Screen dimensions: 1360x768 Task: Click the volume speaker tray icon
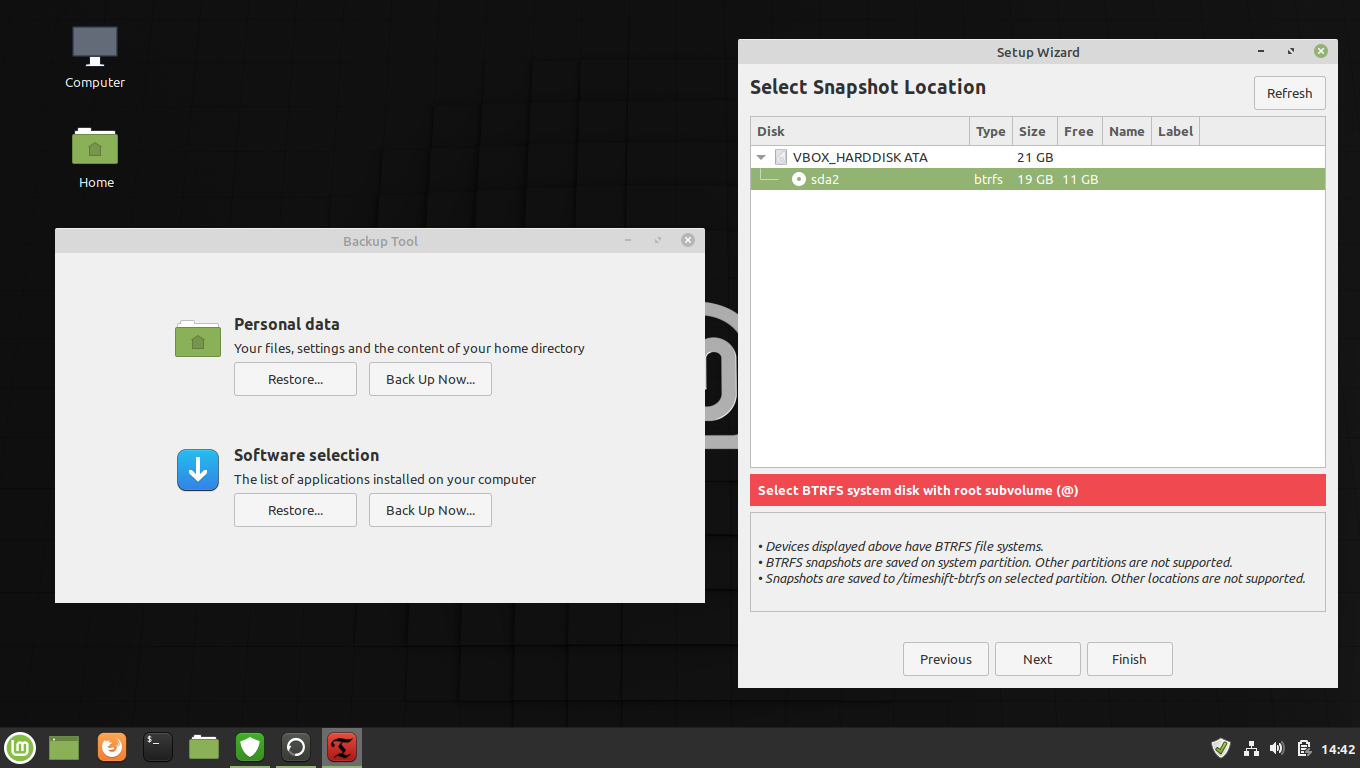click(x=1277, y=748)
